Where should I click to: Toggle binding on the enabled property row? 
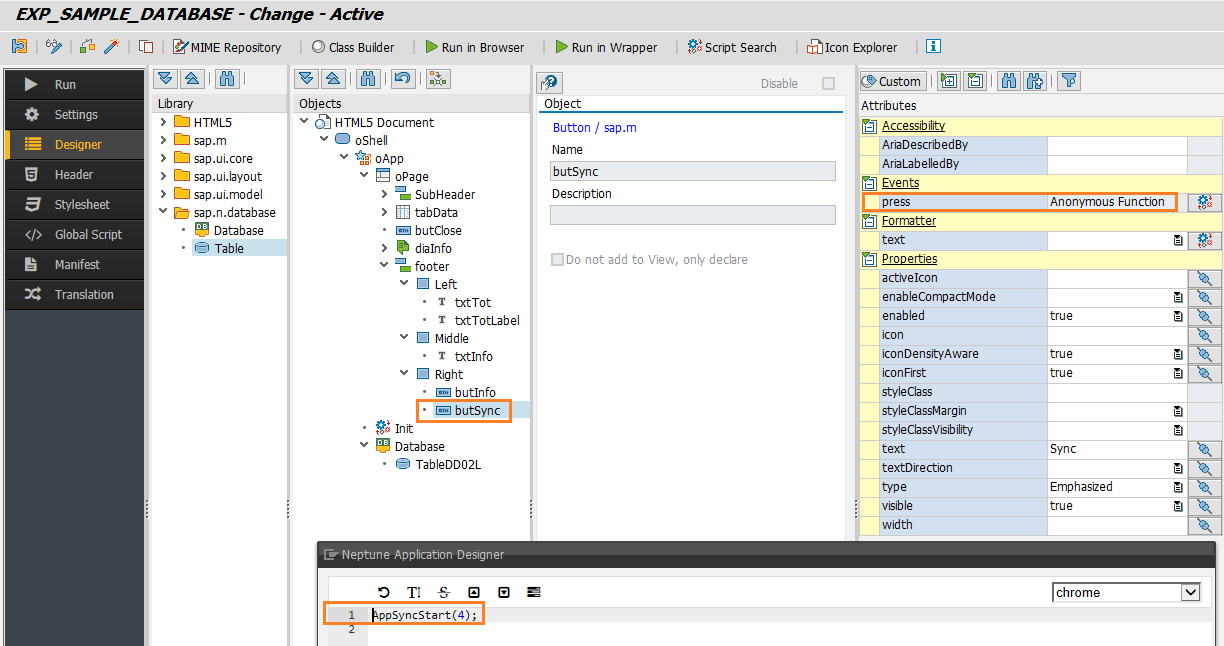pyautogui.click(x=1205, y=315)
